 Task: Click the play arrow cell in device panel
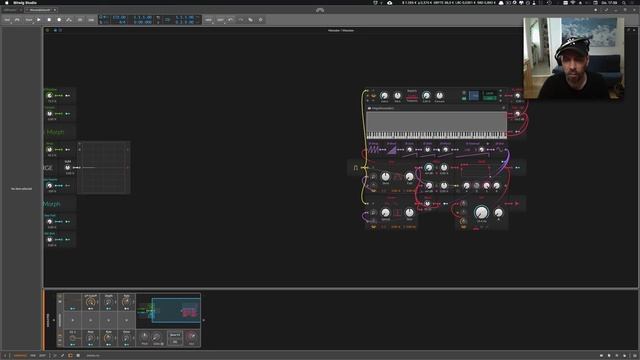tap(73, 320)
